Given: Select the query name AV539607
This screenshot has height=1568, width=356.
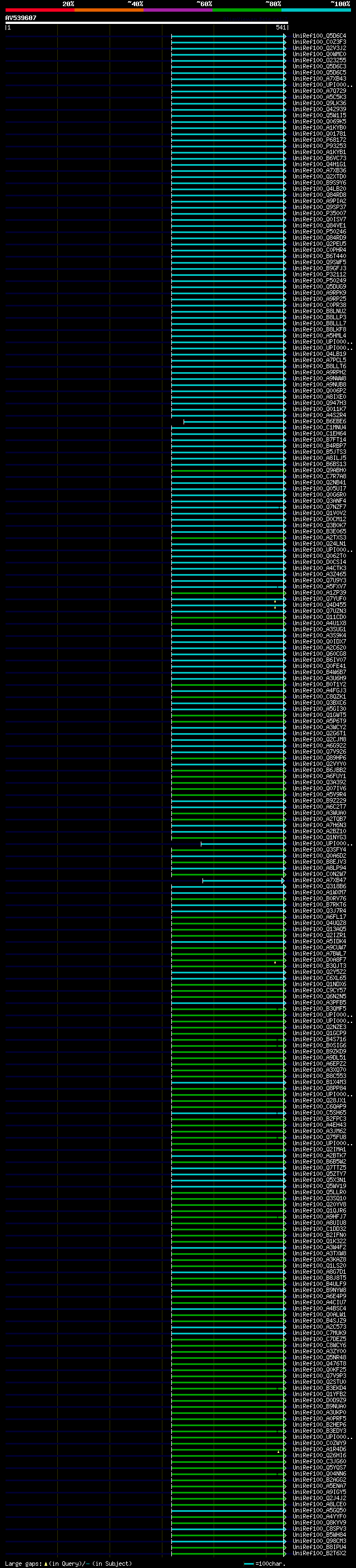Looking at the screenshot, I should (x=21, y=18).
